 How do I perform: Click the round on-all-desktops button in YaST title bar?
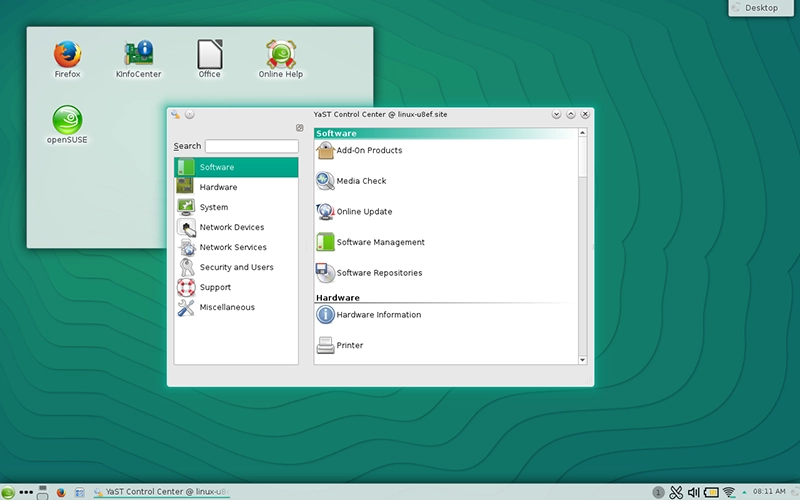click(190, 114)
